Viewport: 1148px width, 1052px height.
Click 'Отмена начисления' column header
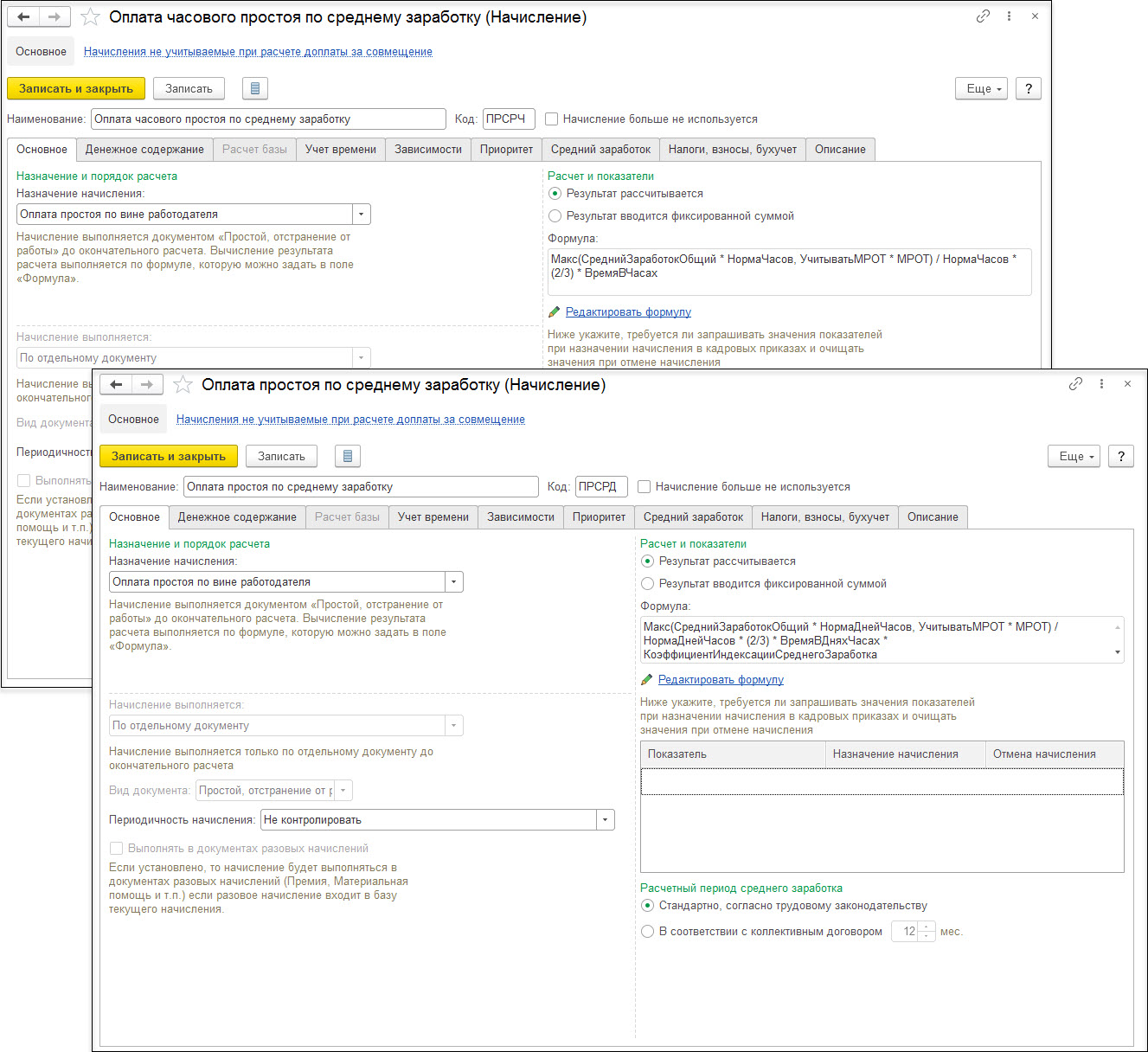[x=1055, y=754]
